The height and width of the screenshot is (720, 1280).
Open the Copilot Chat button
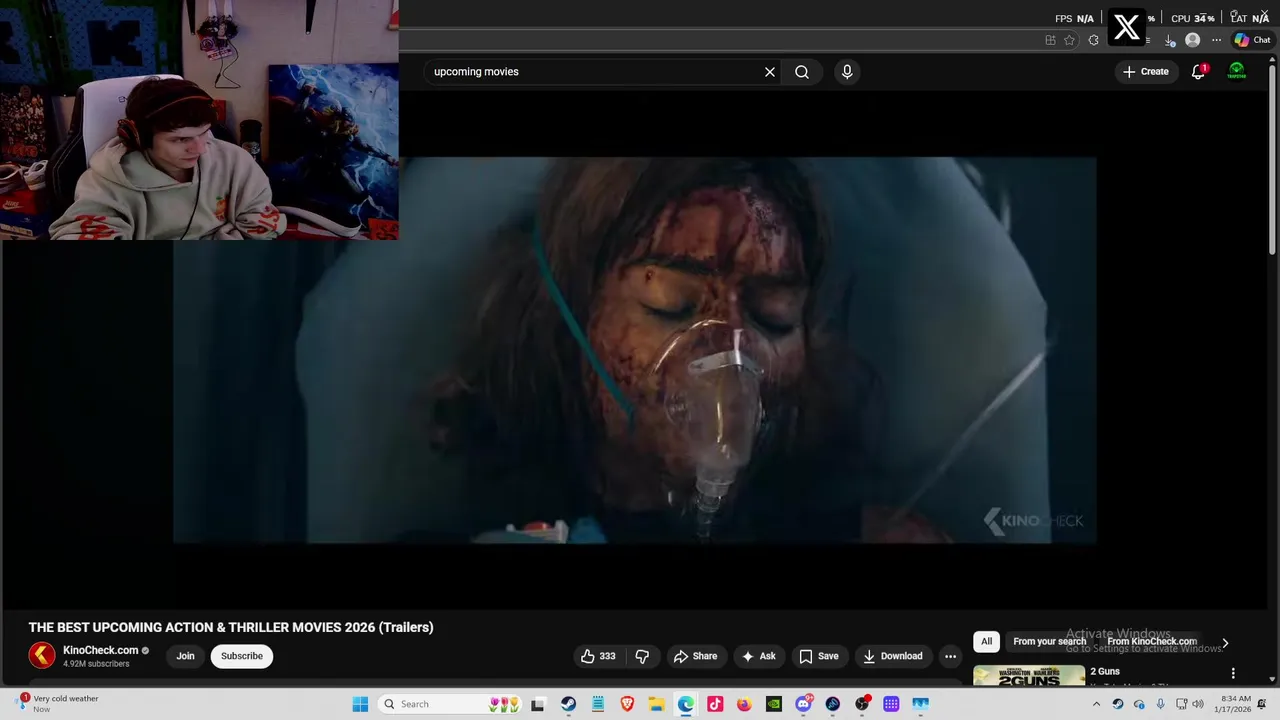coord(1252,40)
